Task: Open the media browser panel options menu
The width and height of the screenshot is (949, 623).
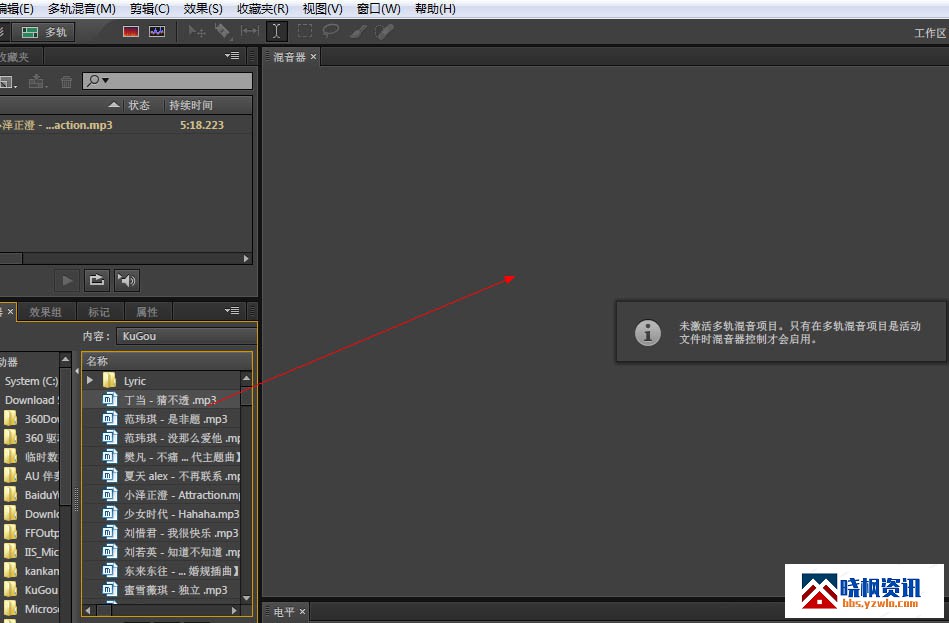Action: [232, 311]
